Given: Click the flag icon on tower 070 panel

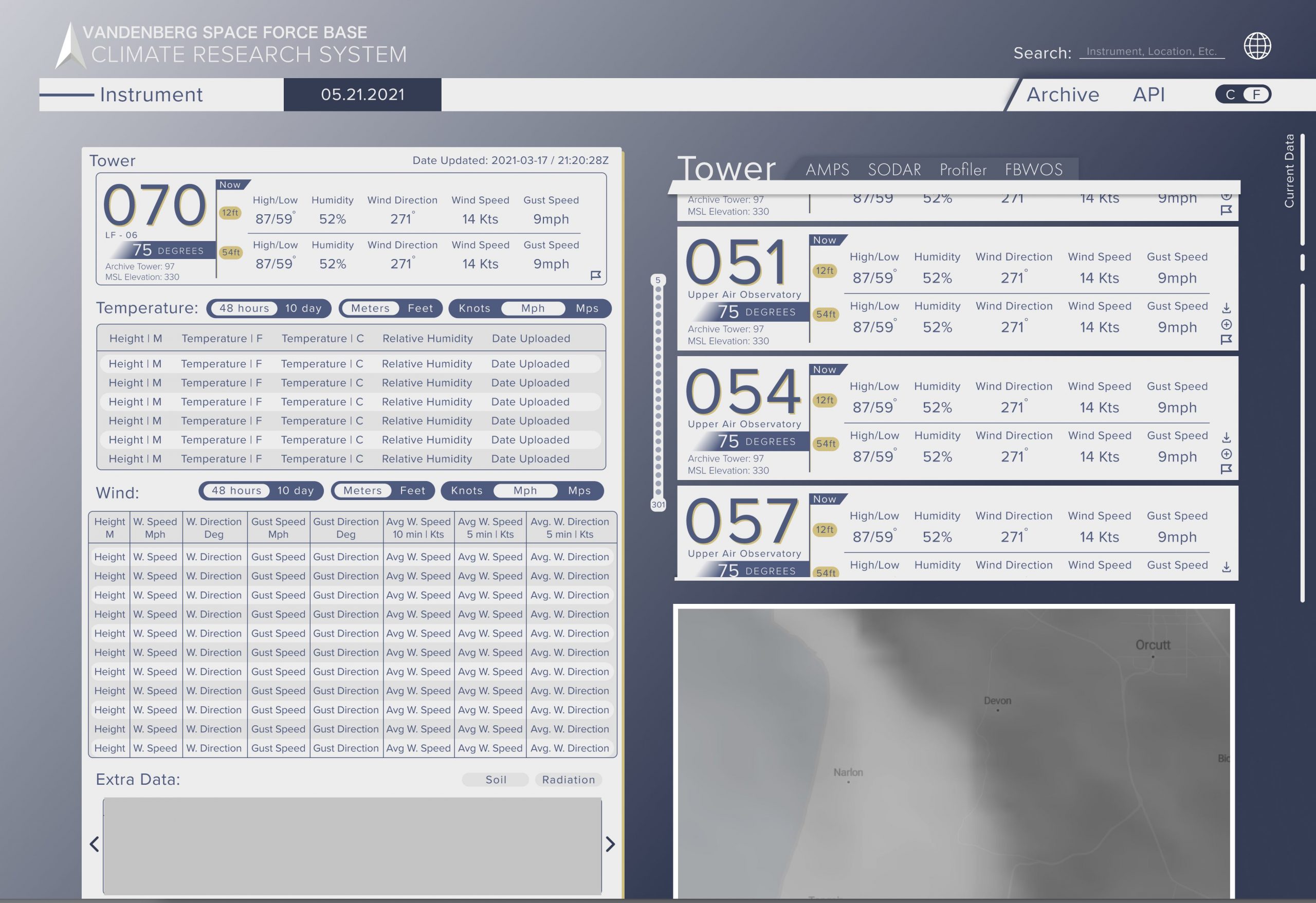Looking at the screenshot, I should [595, 275].
